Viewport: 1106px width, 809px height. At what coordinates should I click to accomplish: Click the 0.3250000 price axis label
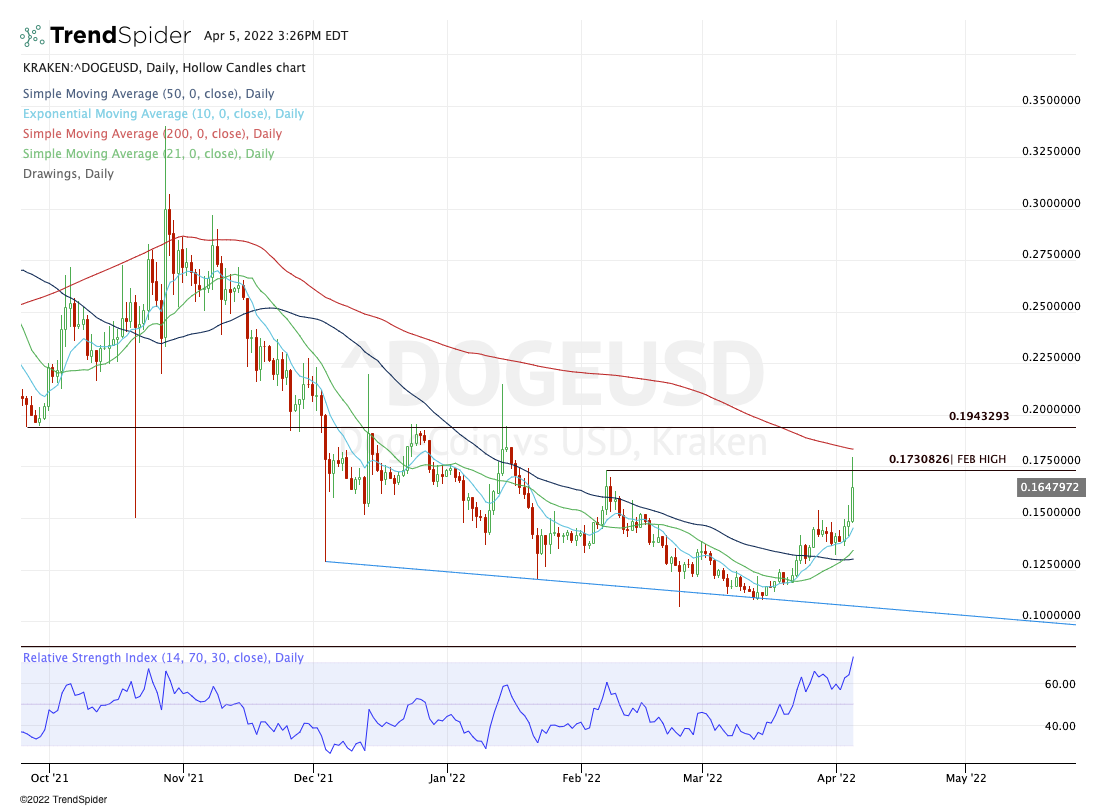tap(1051, 151)
